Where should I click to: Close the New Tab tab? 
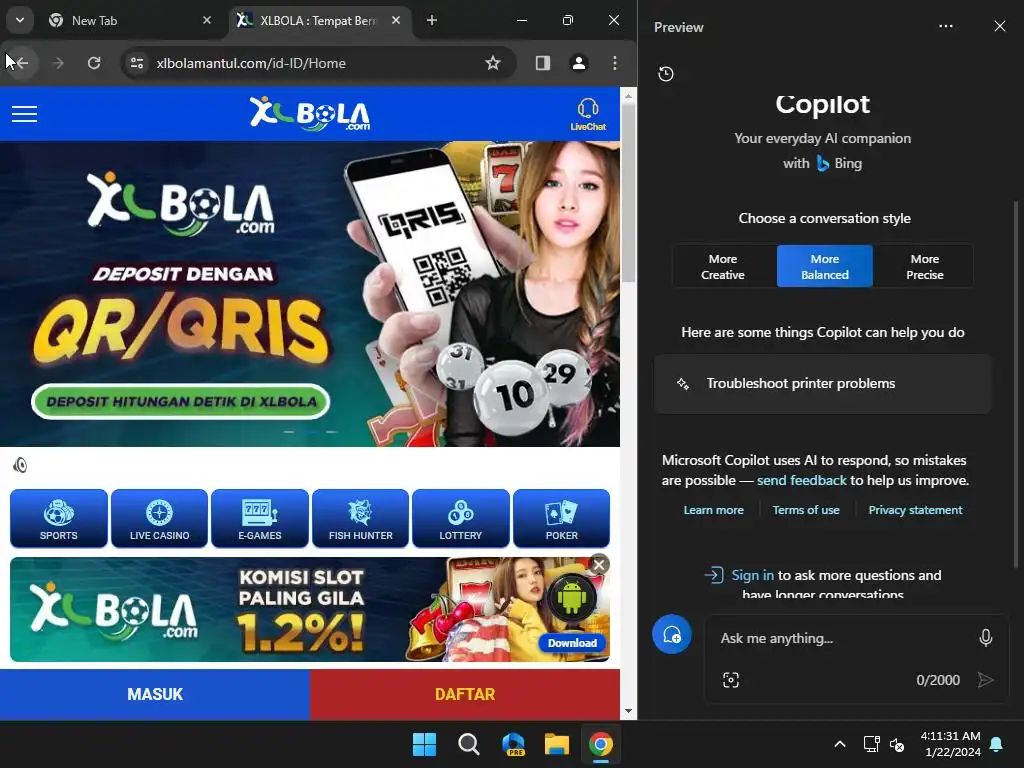pyautogui.click(x=207, y=20)
